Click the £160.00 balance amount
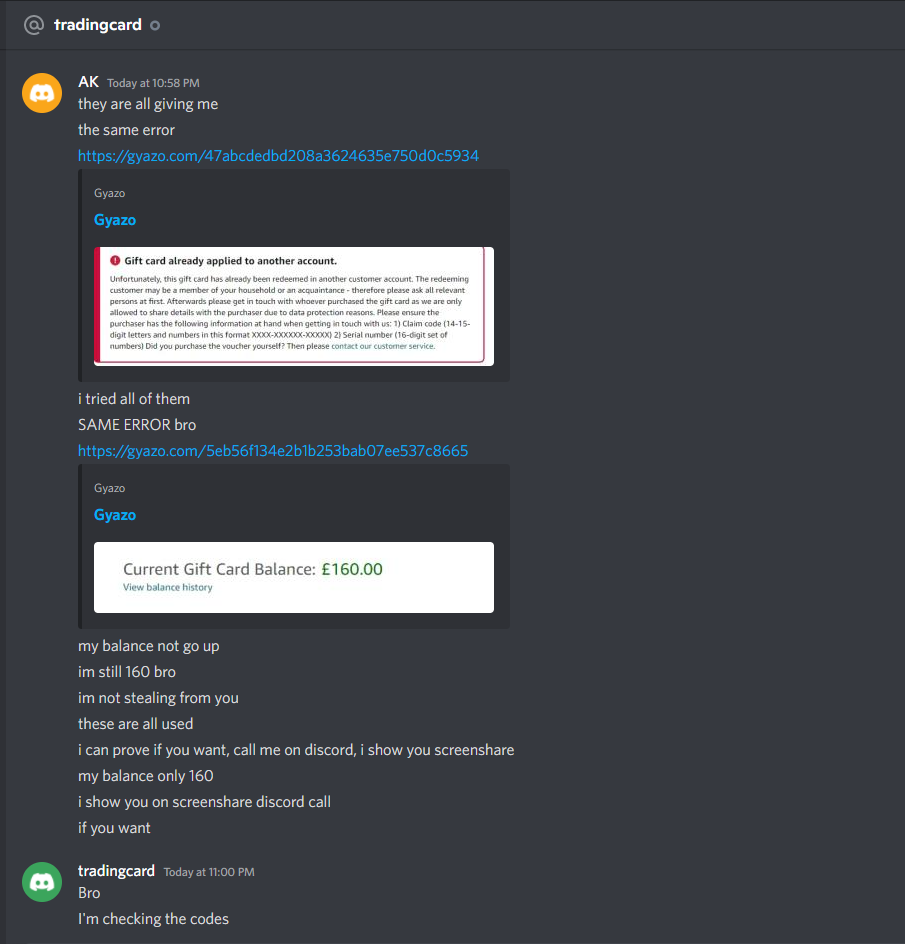 click(x=352, y=570)
